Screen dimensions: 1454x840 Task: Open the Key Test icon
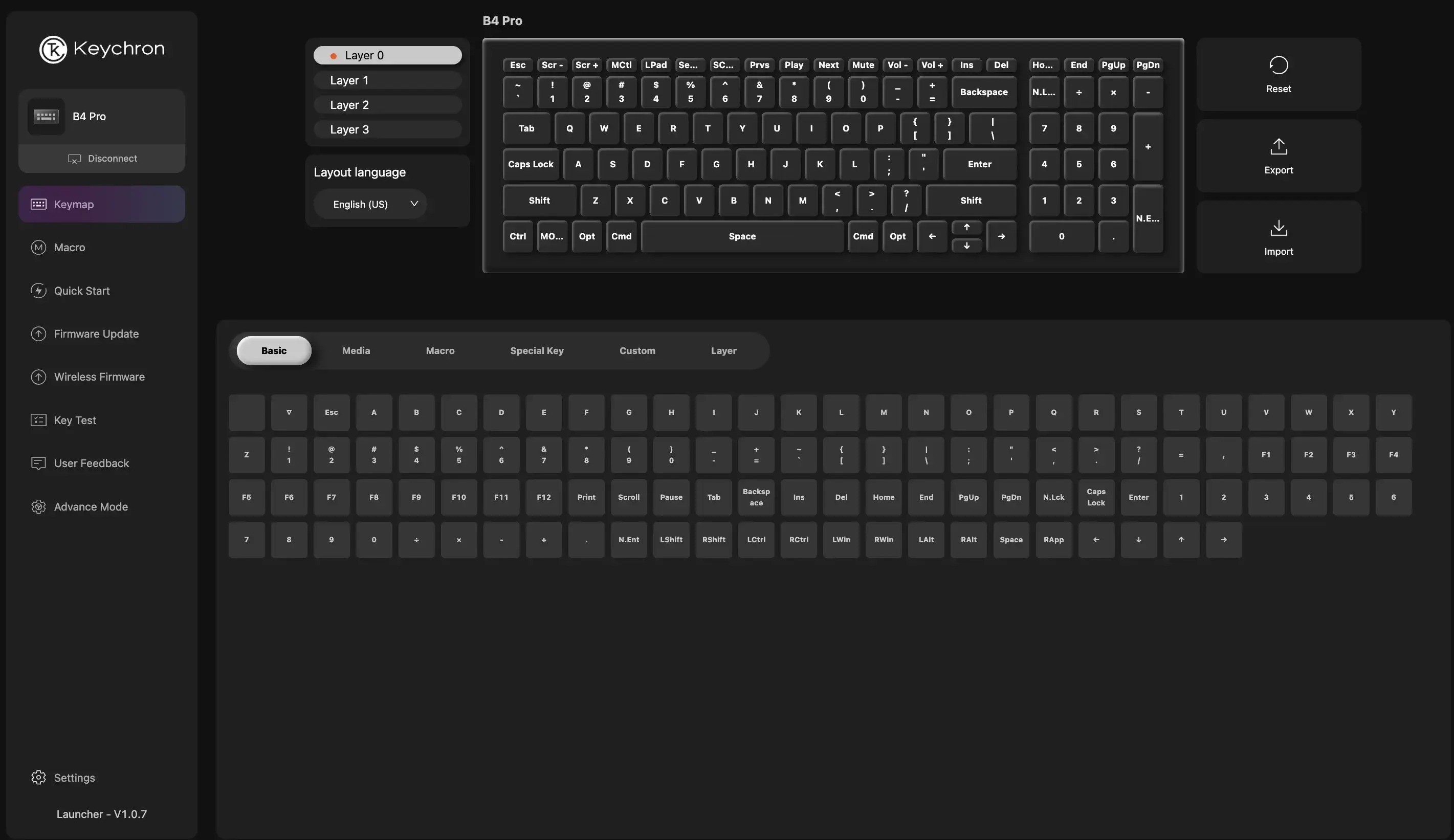38,420
